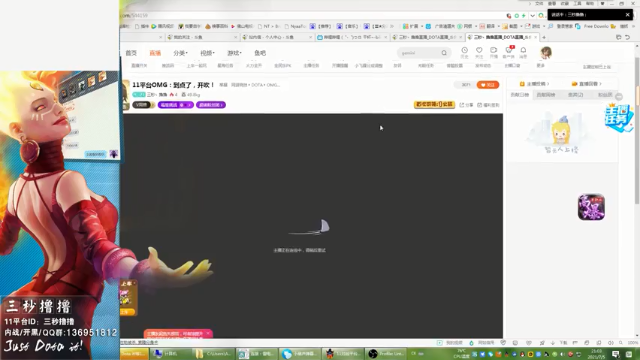Open the 游戏 toolbar dropdown in bookmarks bar

535,26
